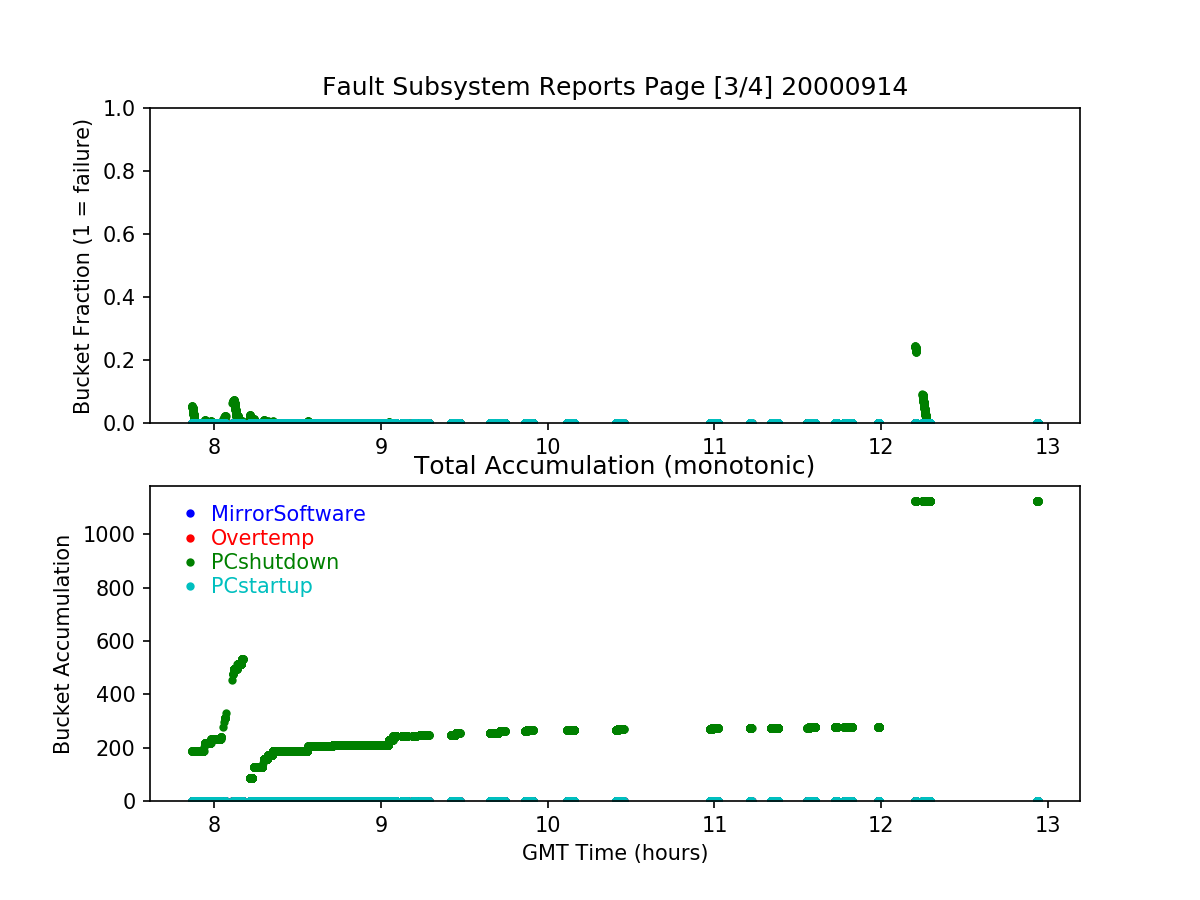Image resolution: width=1200 pixels, height=900 pixels.
Task: Click the GMT Time (hours) axis label
Action: pyautogui.click(x=614, y=853)
